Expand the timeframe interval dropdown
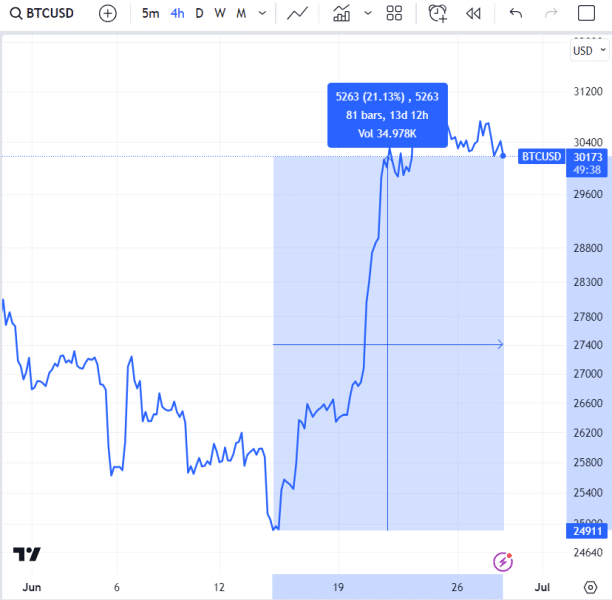This screenshot has height=600, width=612. (x=262, y=14)
